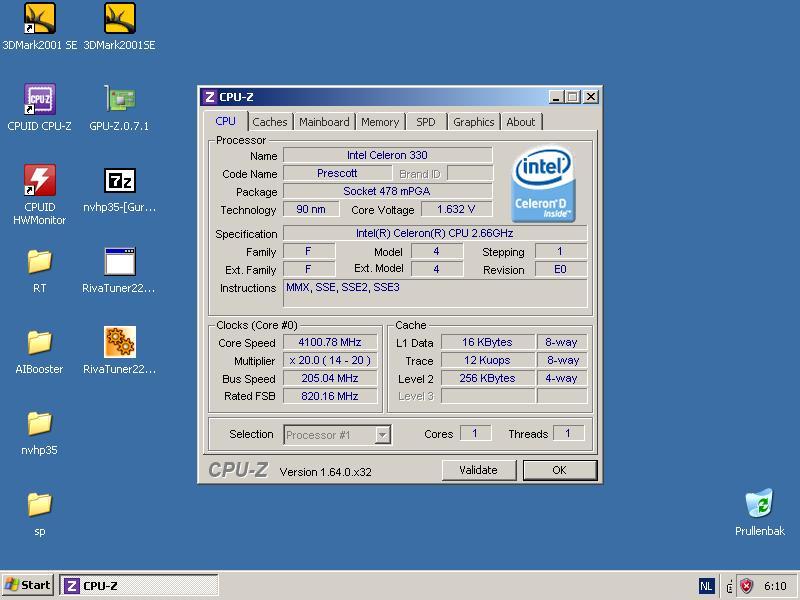Open the sp folder on desktop

point(40,504)
